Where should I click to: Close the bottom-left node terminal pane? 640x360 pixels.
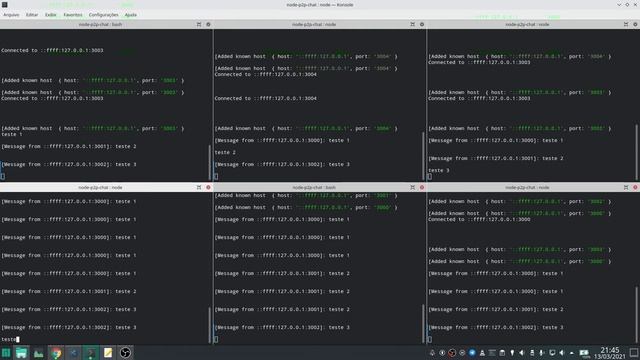(x=208, y=187)
